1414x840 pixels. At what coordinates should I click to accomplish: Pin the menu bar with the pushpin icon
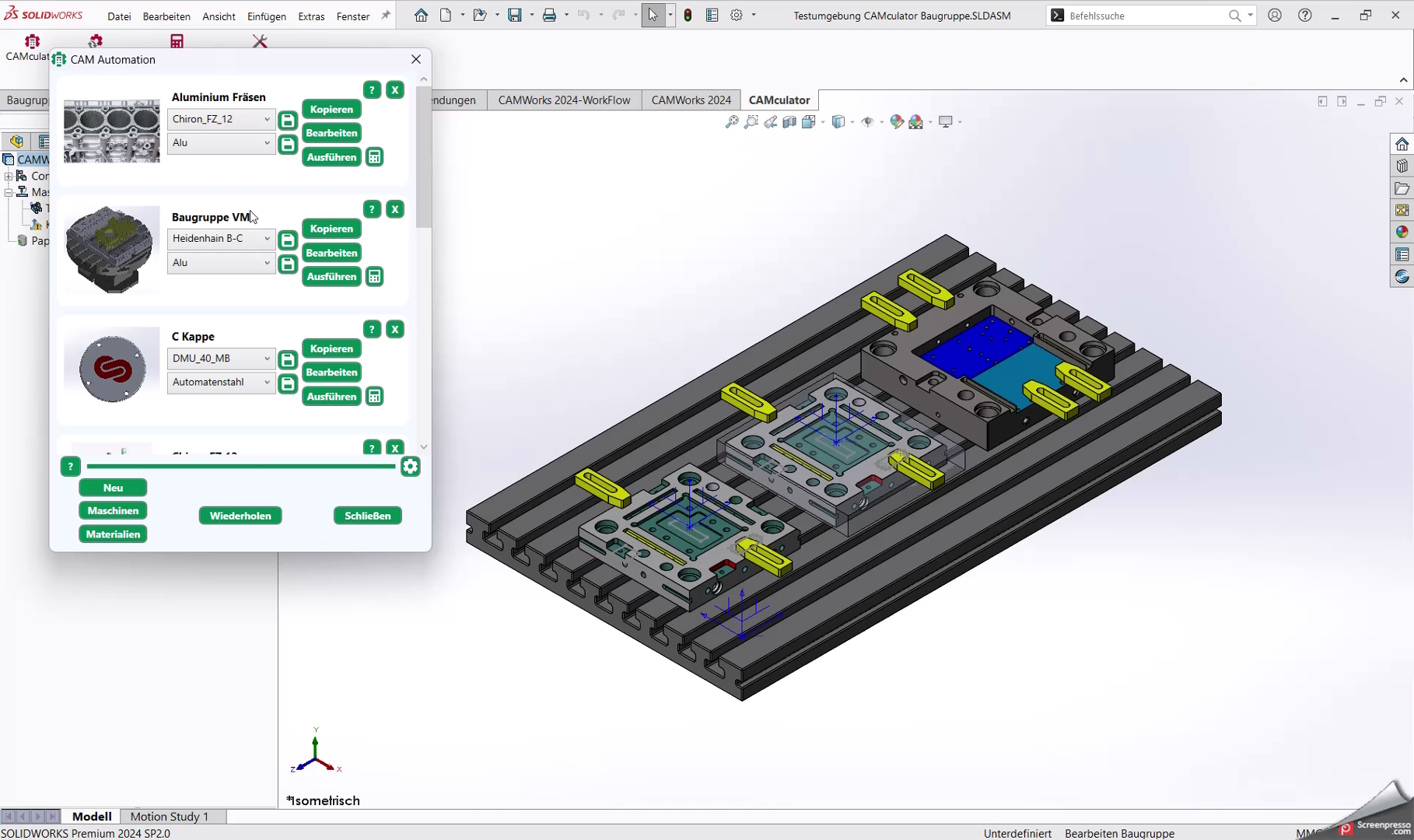[x=385, y=16]
